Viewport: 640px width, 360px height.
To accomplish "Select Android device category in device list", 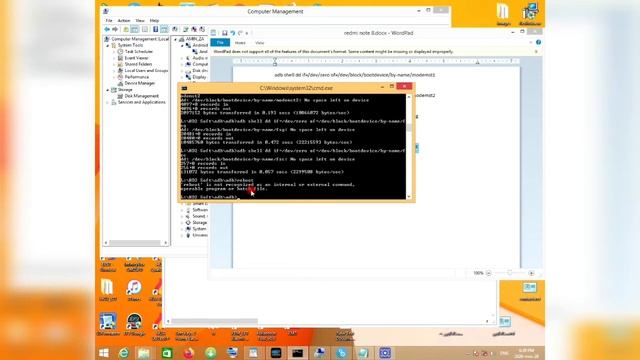I will [x=197, y=45].
